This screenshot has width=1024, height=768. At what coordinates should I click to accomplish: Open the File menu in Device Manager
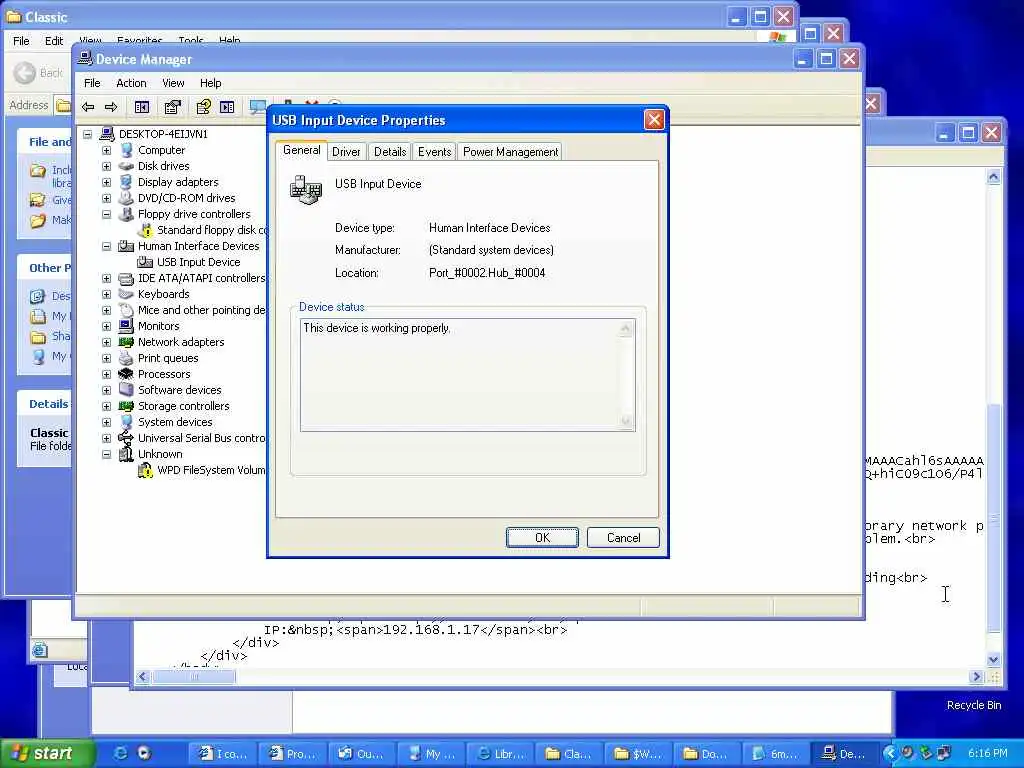92,83
